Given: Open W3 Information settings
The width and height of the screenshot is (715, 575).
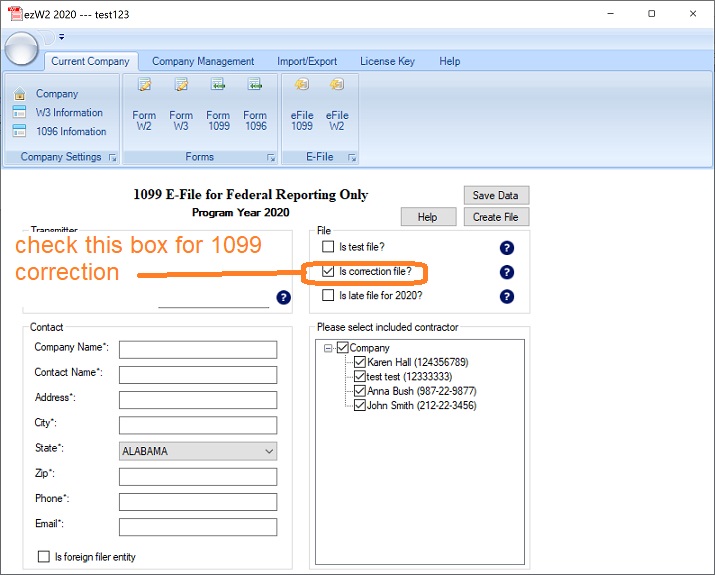Looking at the screenshot, I should [69, 113].
